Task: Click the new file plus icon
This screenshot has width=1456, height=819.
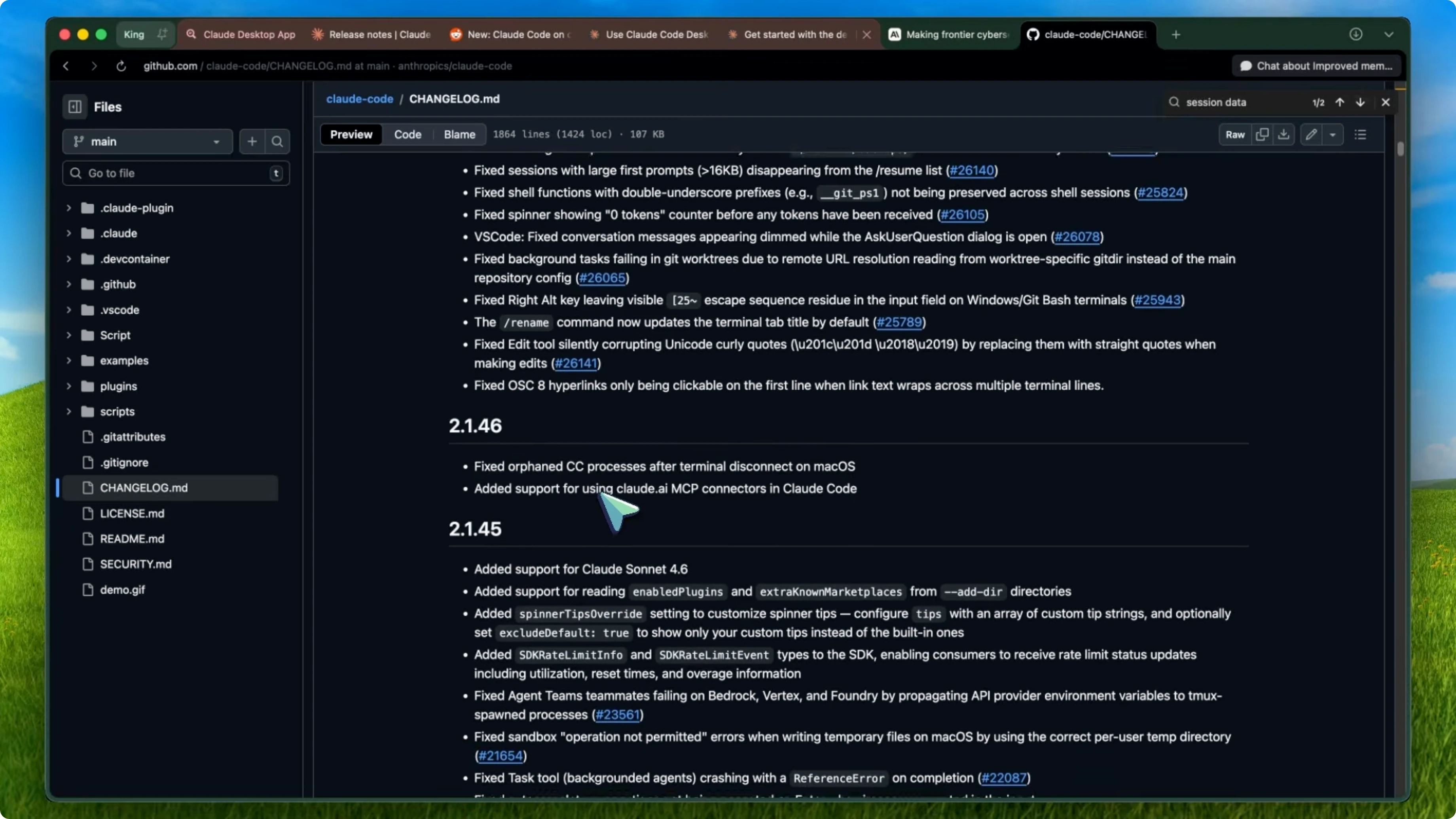Action: 252,141
